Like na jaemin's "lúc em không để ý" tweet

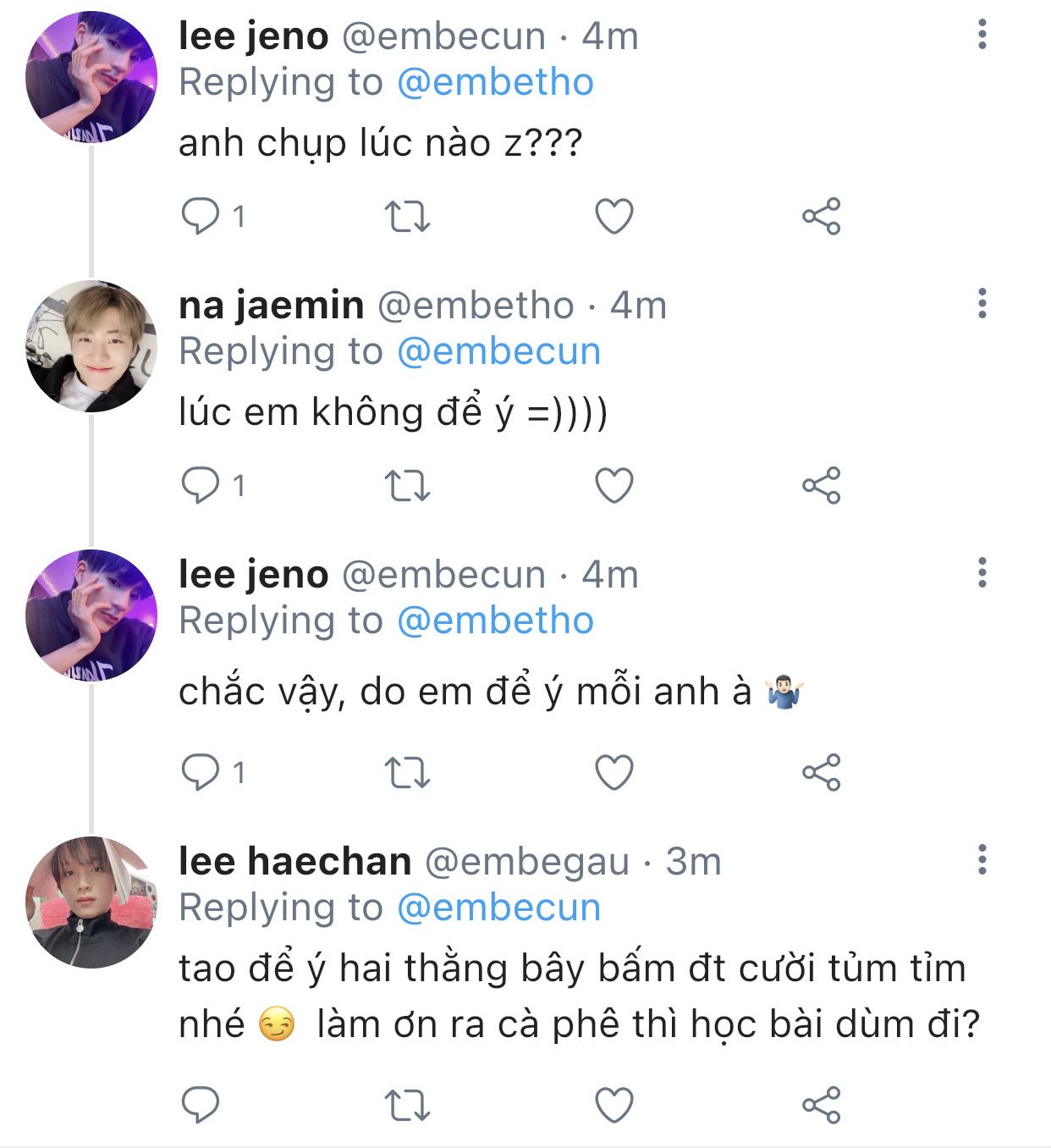click(x=614, y=486)
